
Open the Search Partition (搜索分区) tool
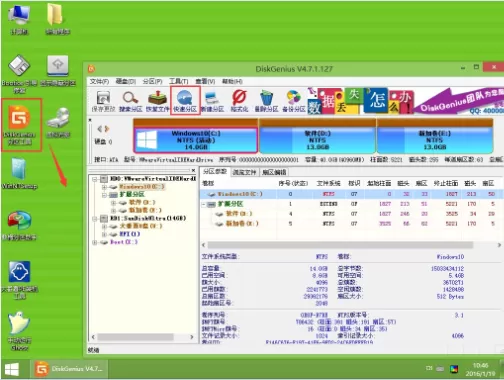click(x=130, y=101)
